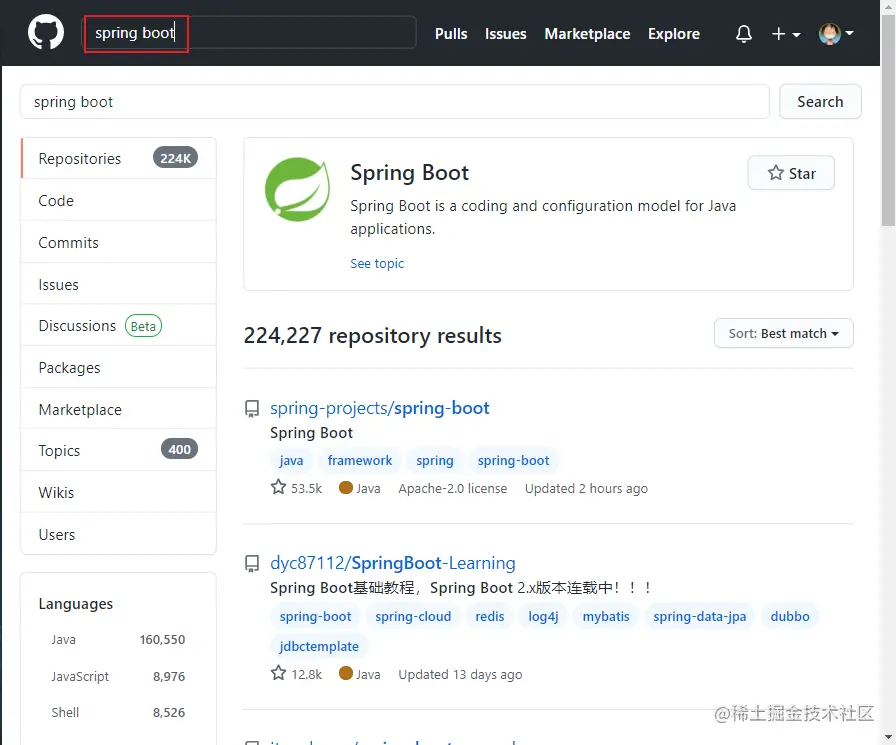Go to Issues in the header

505,34
